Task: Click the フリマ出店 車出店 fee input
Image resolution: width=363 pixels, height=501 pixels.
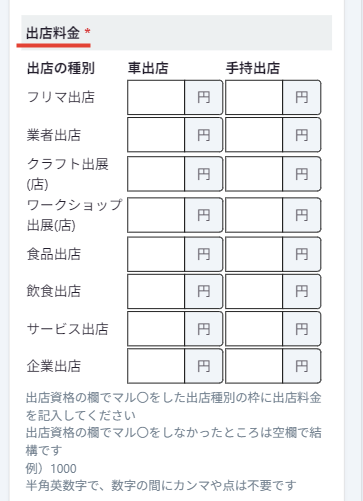Action: 156,97
